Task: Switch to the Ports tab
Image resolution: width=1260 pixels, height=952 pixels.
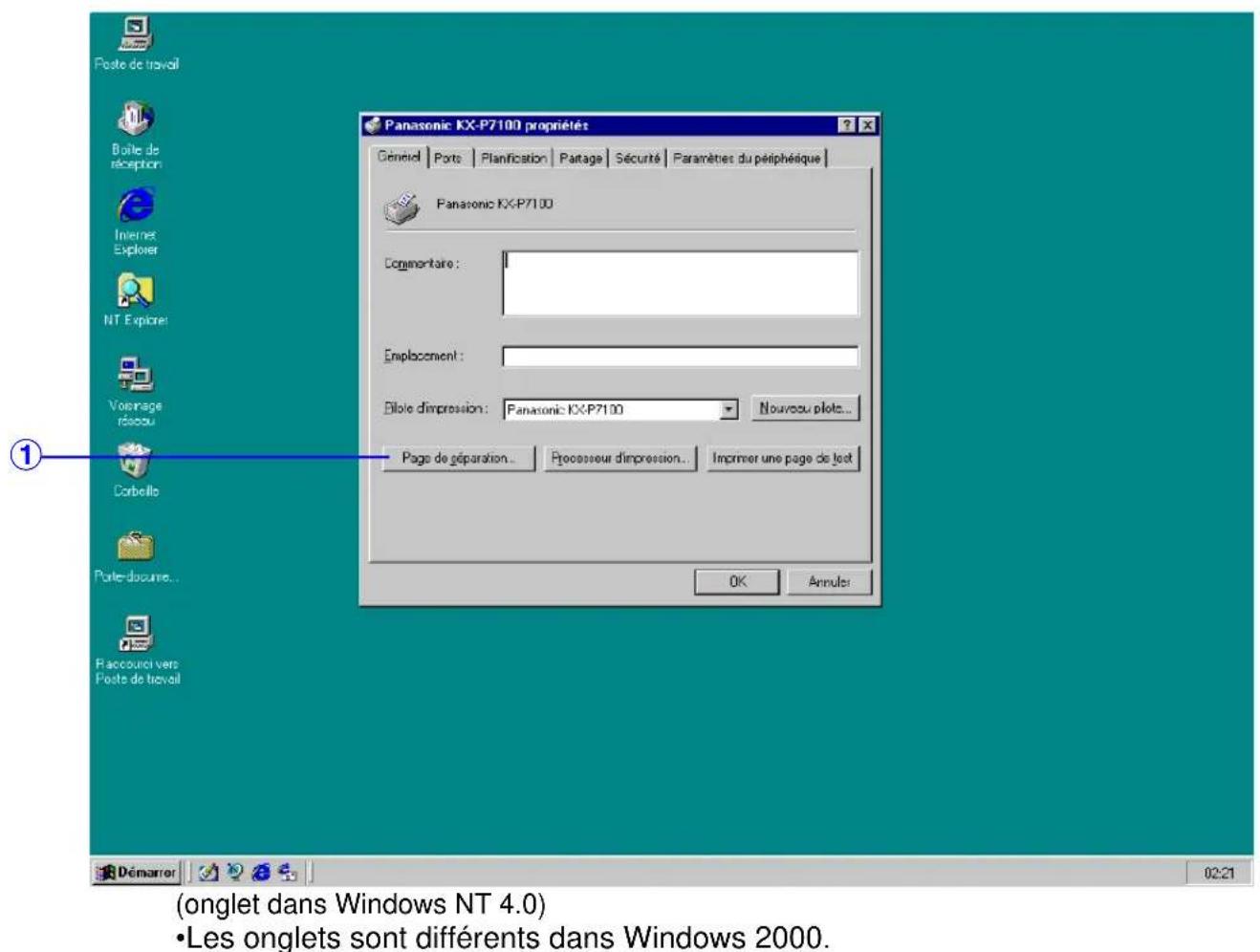Action: click(447, 159)
